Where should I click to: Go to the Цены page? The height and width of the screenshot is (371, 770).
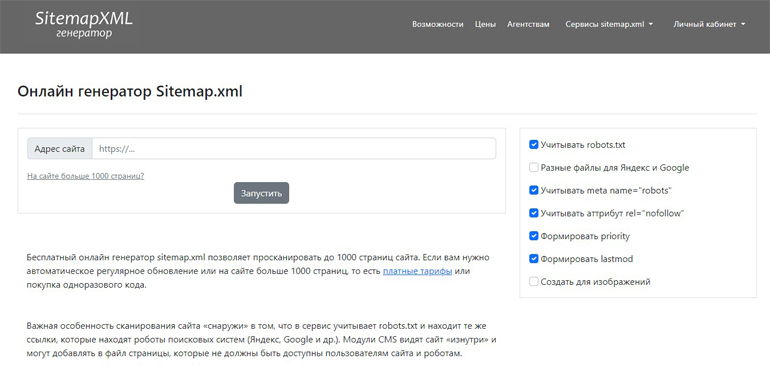(485, 24)
